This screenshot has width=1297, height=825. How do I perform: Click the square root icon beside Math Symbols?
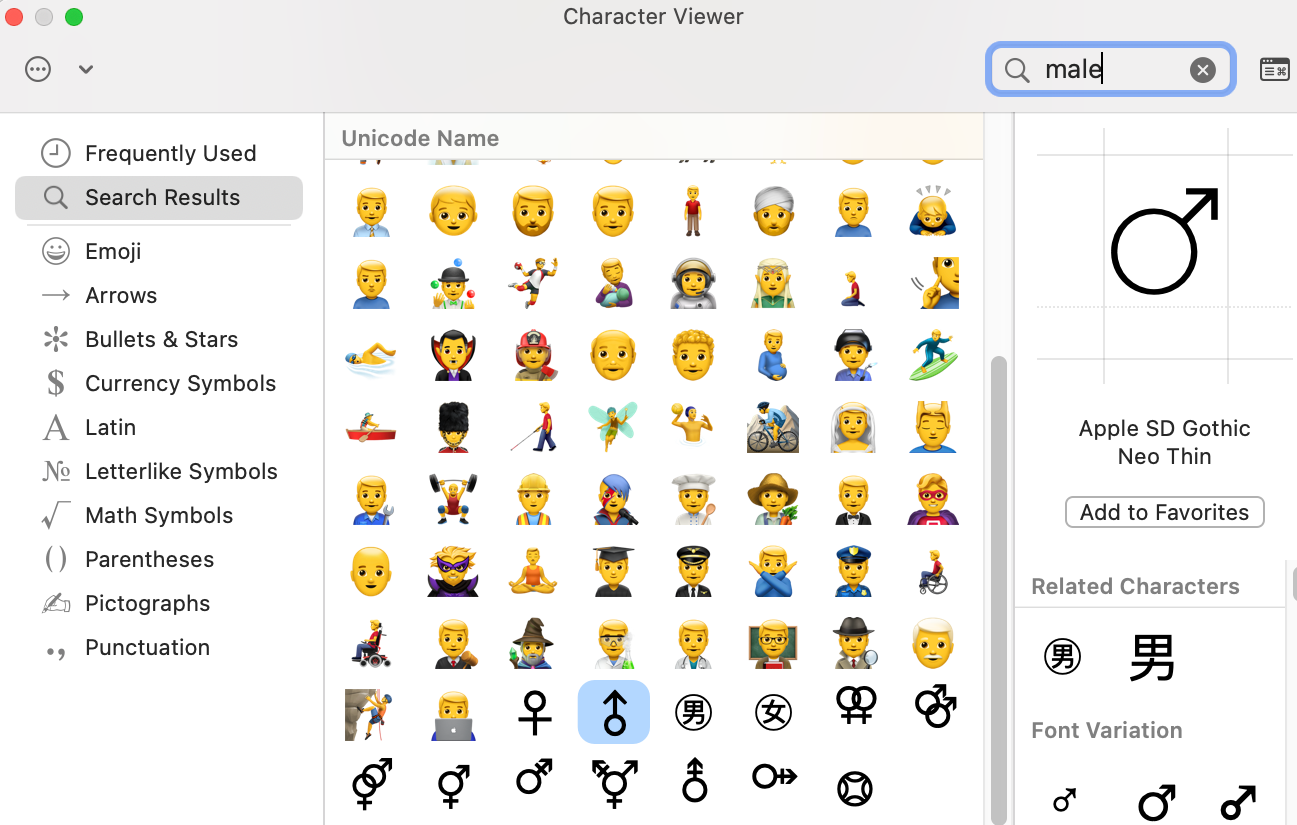tap(56, 515)
